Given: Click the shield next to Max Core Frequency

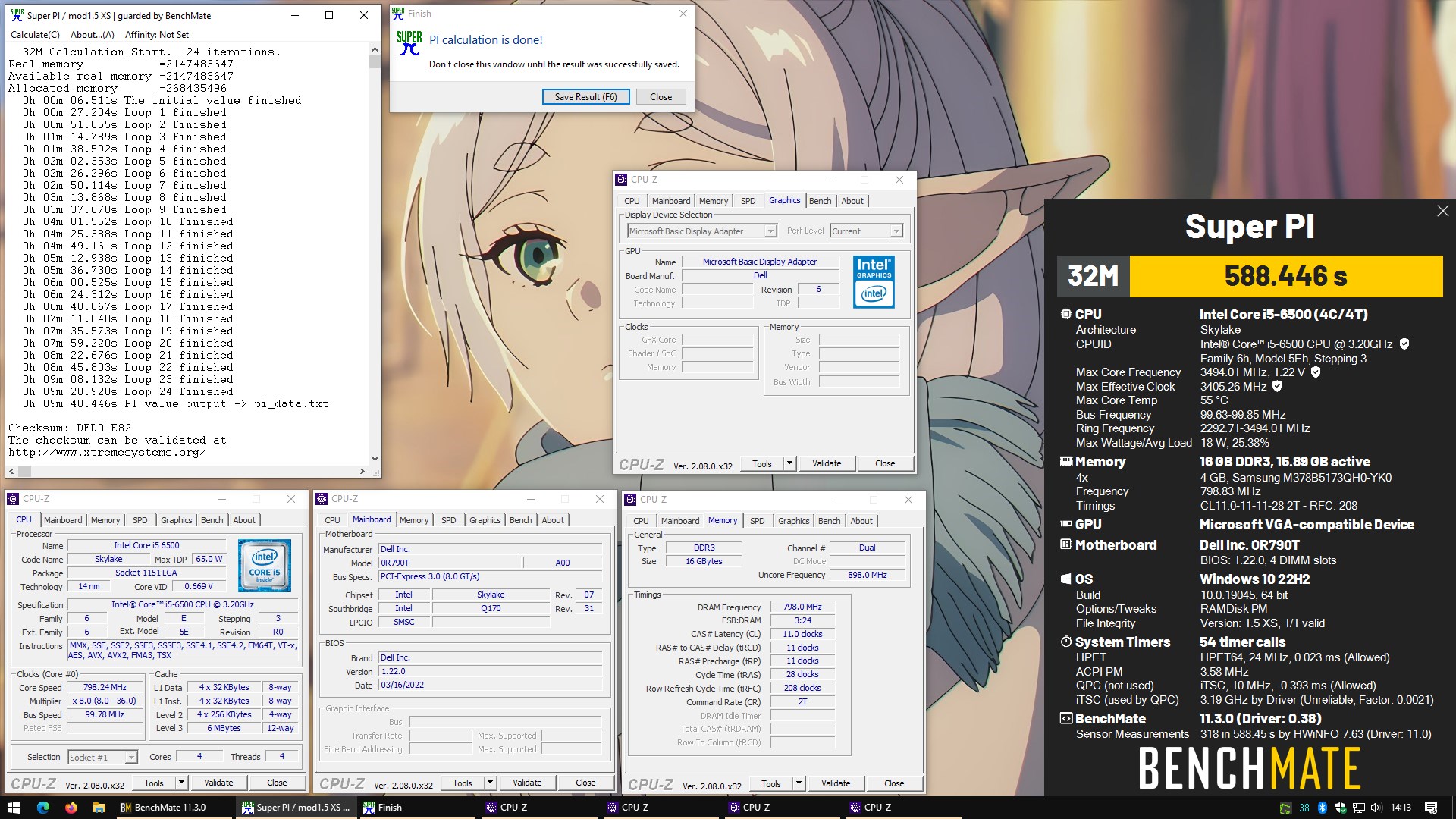Looking at the screenshot, I should pos(1316,372).
